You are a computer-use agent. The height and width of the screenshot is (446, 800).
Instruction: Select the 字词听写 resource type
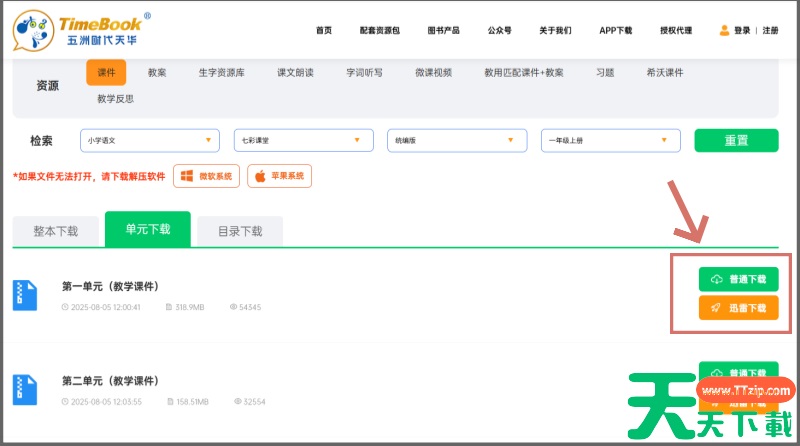pyautogui.click(x=364, y=72)
